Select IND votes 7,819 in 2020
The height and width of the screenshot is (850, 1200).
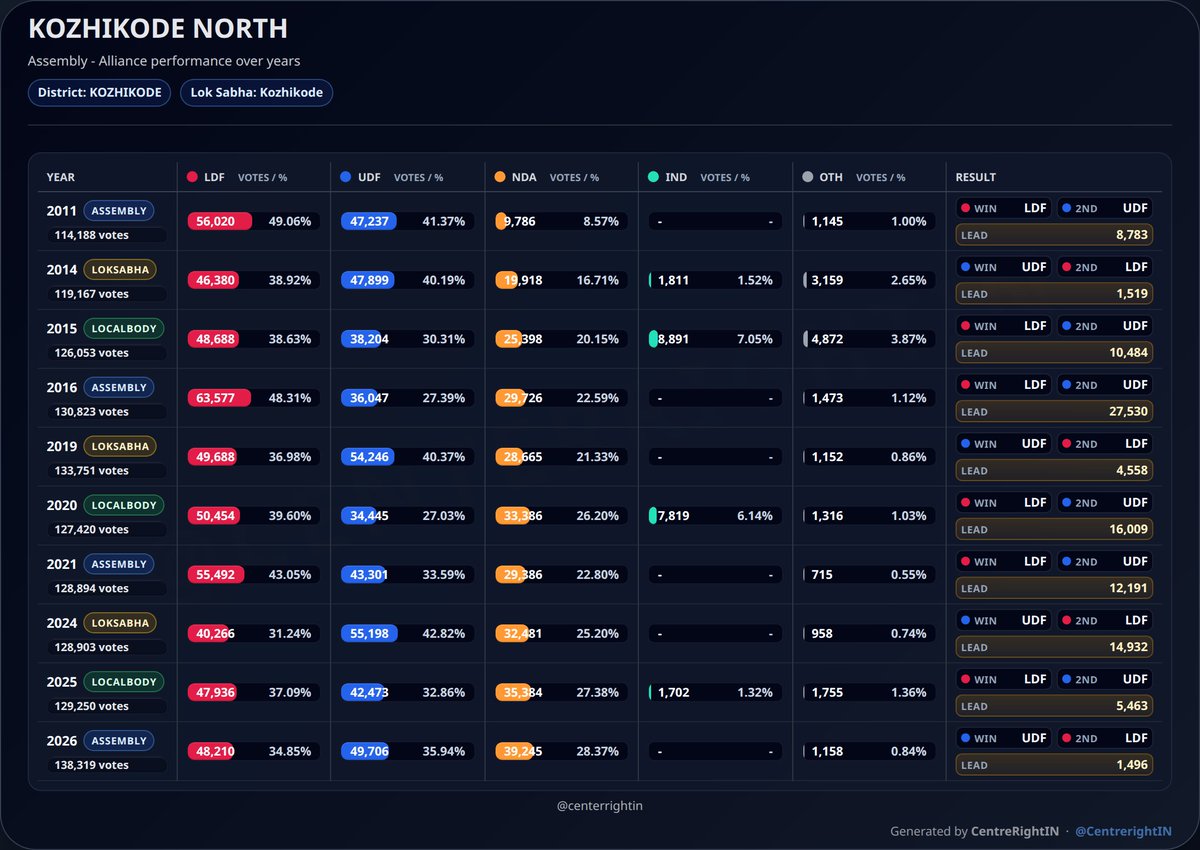pyautogui.click(x=673, y=516)
